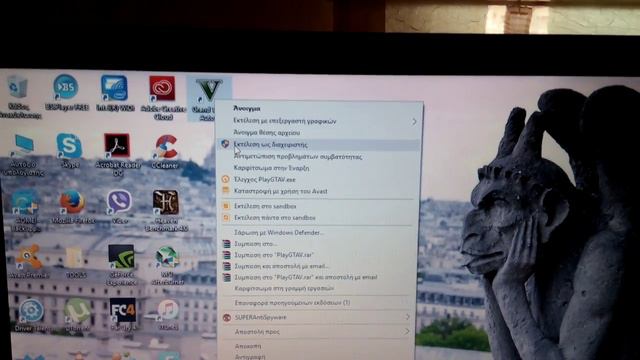This screenshot has height=360, width=640.
Task: Choose Αντιμετώπιση προβλημάτων συμβατότητας
Action: coord(320,157)
